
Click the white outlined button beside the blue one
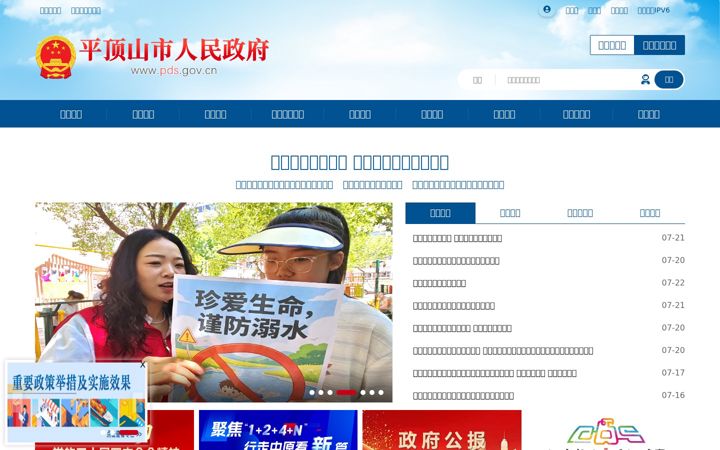[x=612, y=45]
